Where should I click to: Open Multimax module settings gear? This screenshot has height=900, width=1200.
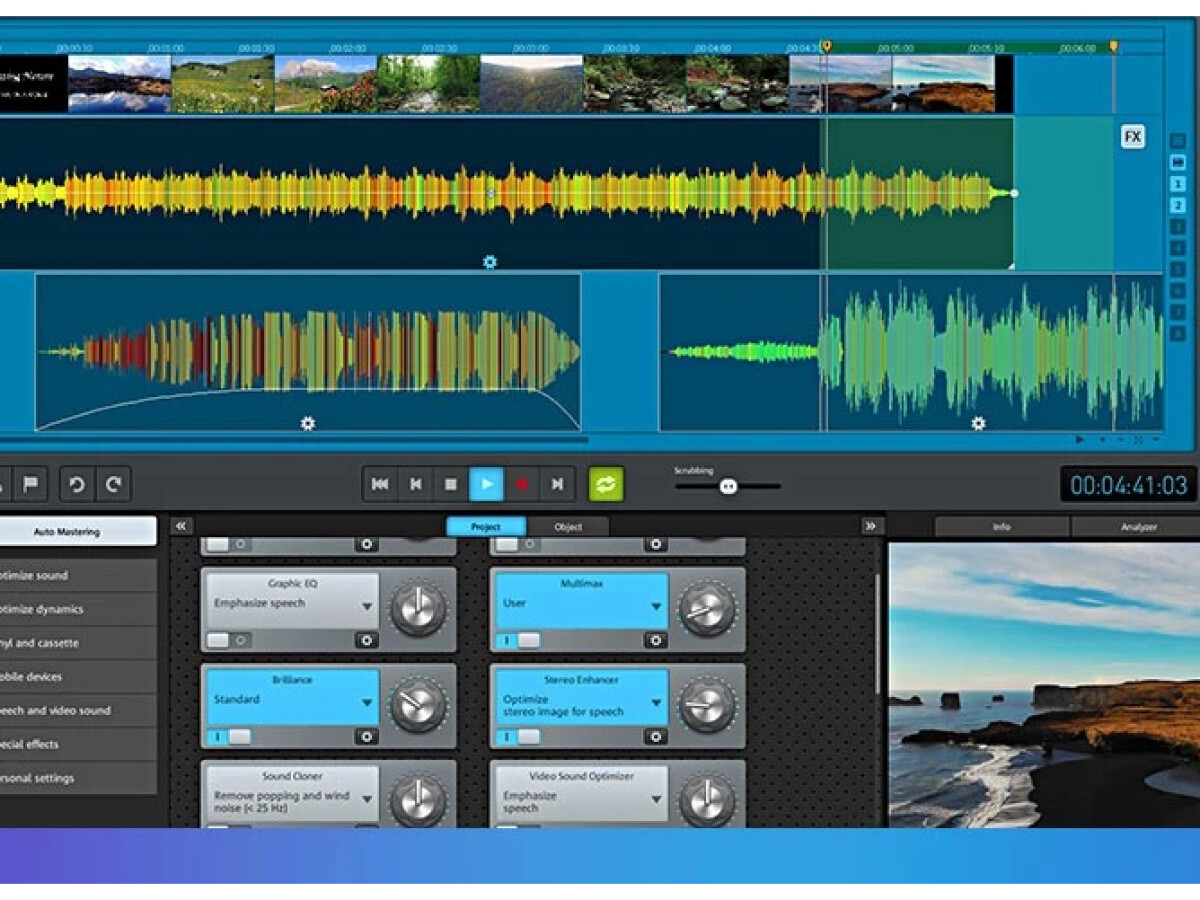[655, 640]
